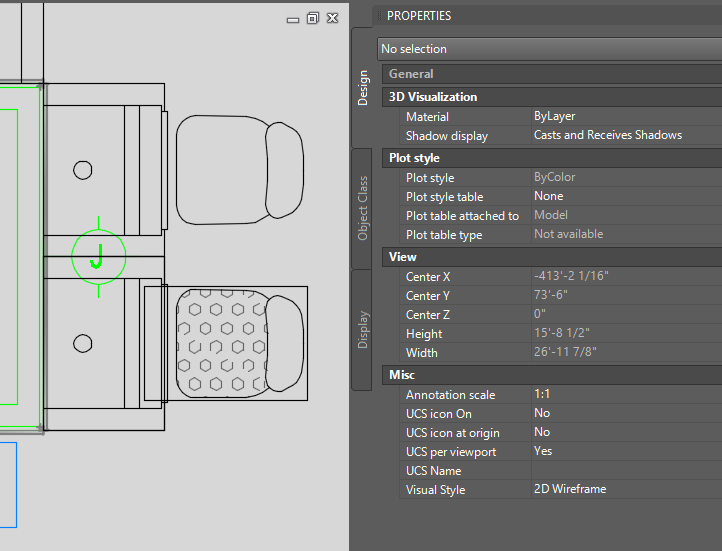
Task: Select the green J circle tag symbol
Action: click(99, 257)
